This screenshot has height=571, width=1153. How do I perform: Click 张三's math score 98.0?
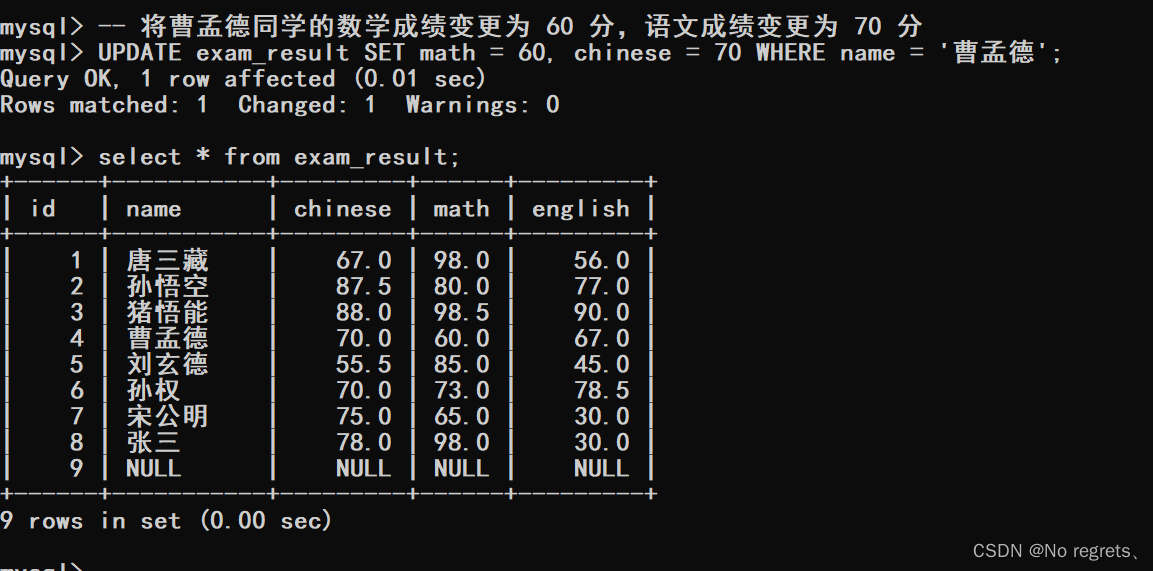pos(461,442)
